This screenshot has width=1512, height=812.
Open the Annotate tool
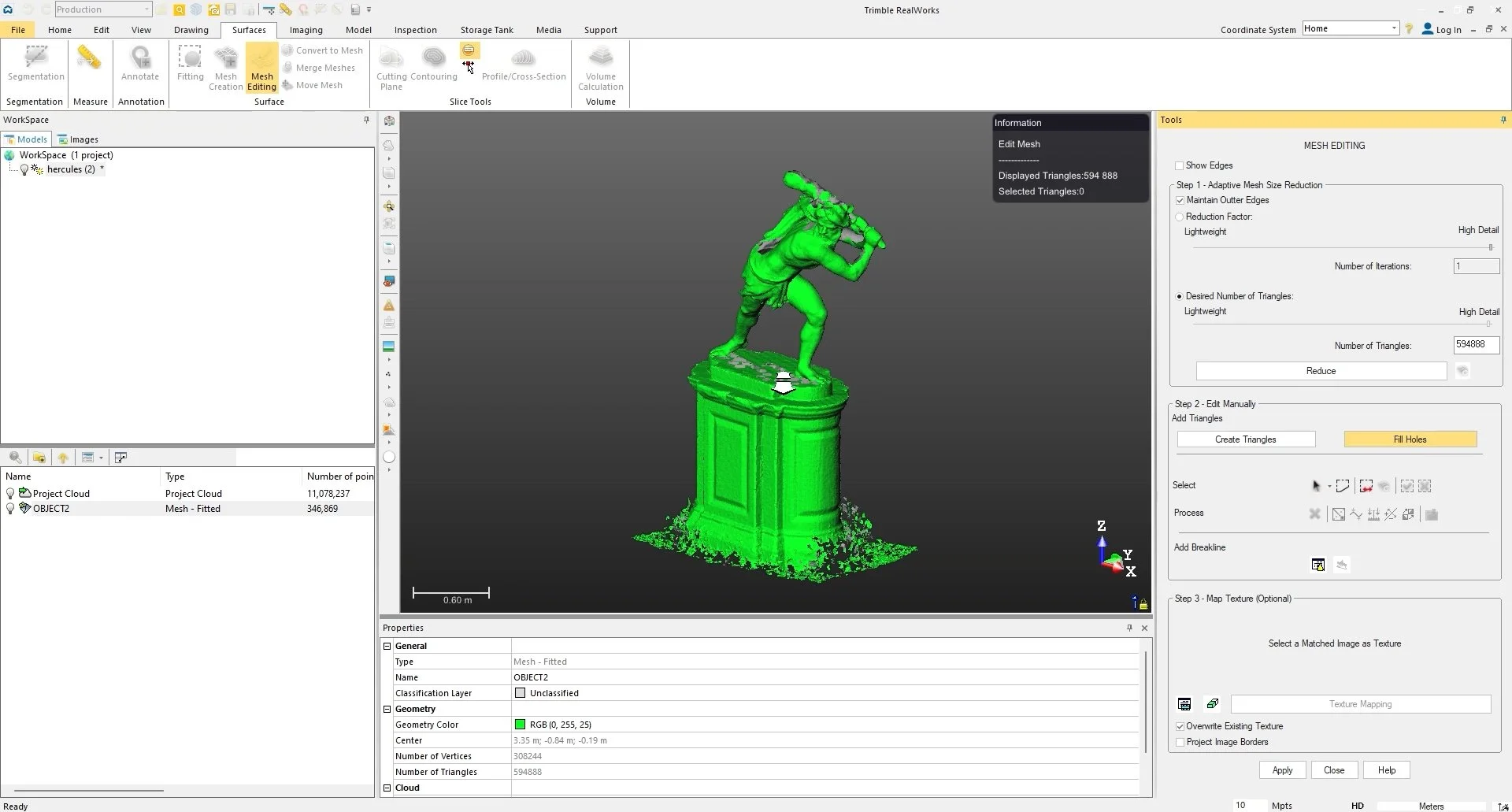(140, 63)
